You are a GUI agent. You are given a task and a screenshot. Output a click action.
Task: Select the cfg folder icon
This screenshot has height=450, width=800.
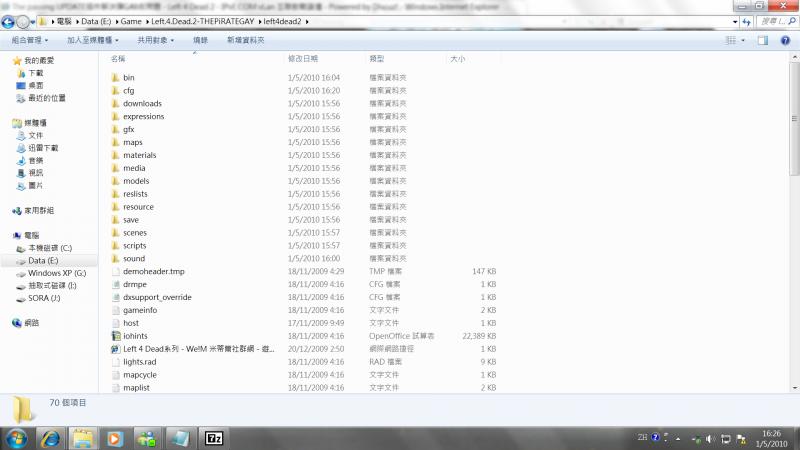pos(115,90)
